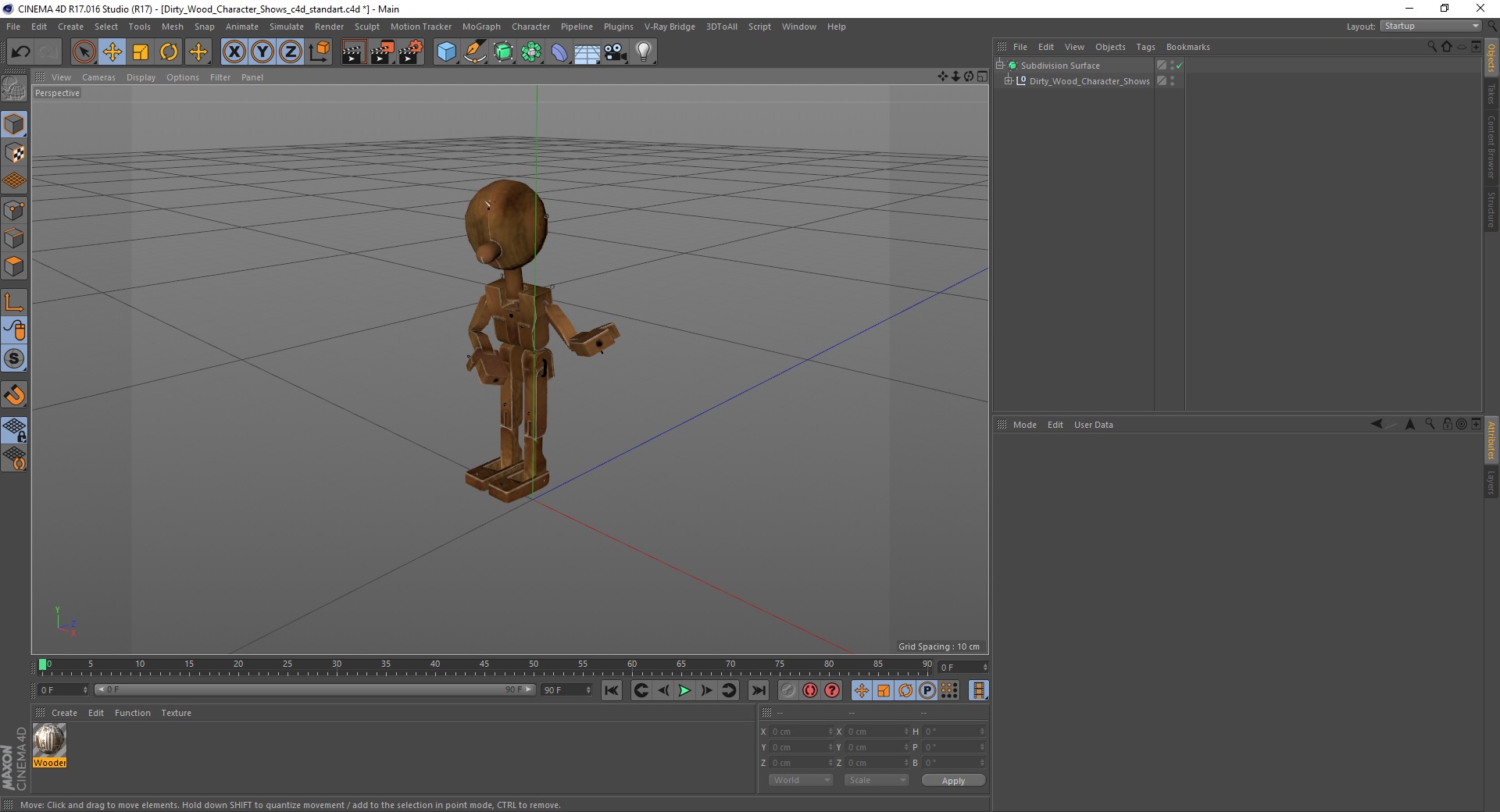
Task: Toggle Y axis lock
Action: click(x=262, y=52)
